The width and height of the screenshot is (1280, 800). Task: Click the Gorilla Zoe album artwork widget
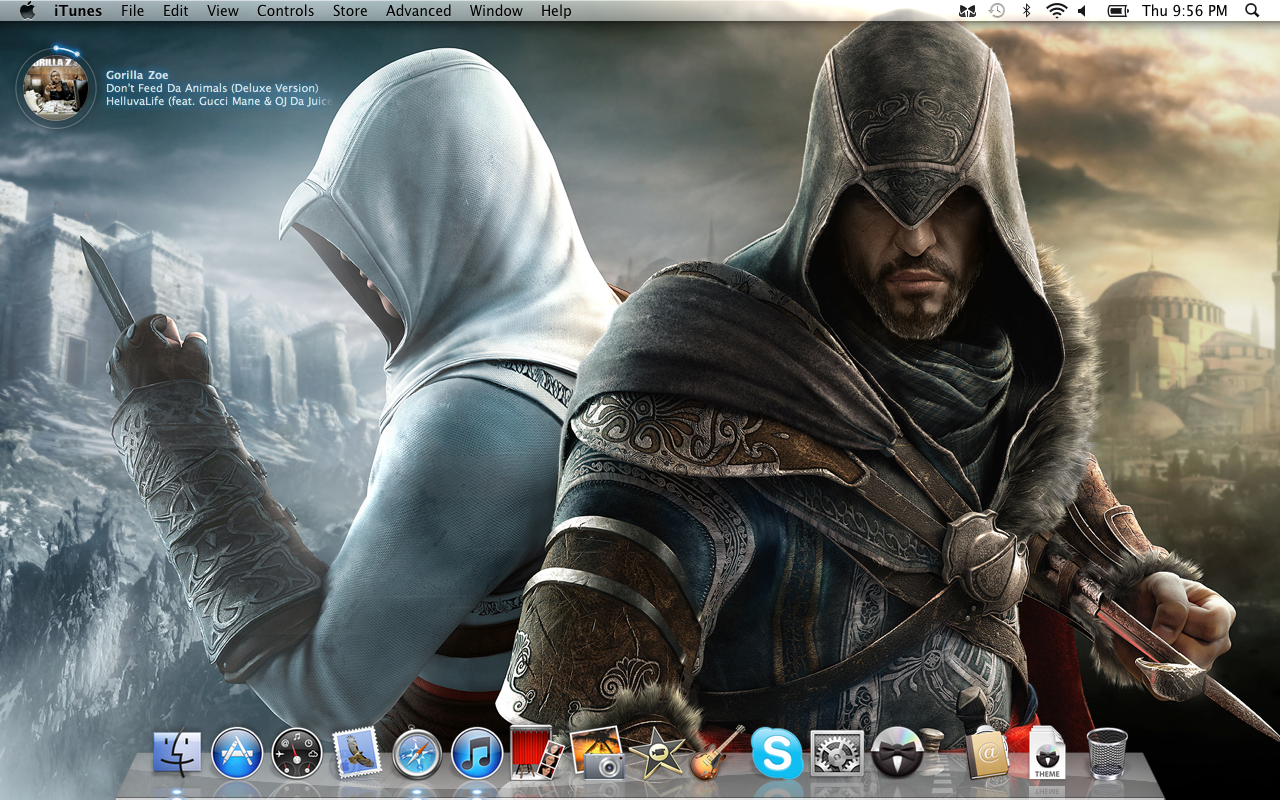[x=55, y=89]
